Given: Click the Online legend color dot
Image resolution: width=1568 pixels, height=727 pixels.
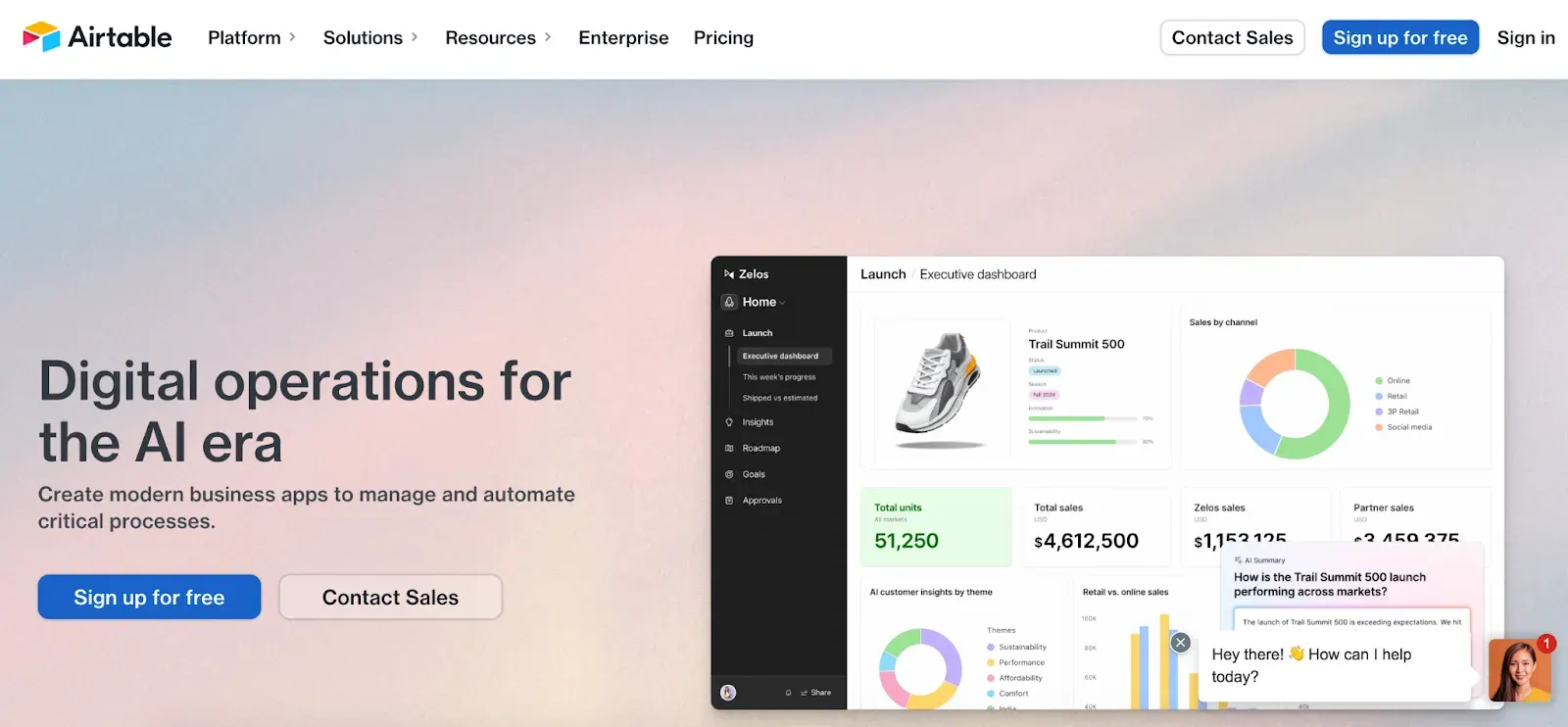Looking at the screenshot, I should pyautogui.click(x=1379, y=380).
